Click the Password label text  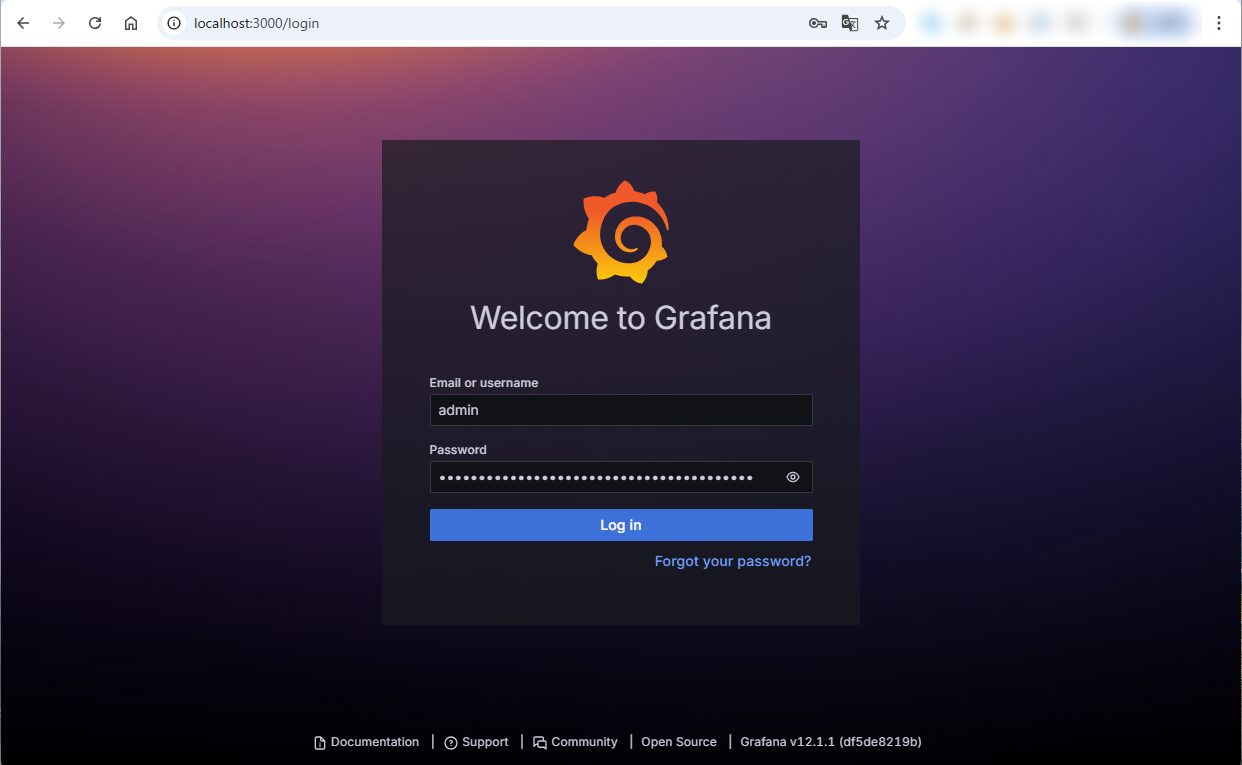coord(458,450)
